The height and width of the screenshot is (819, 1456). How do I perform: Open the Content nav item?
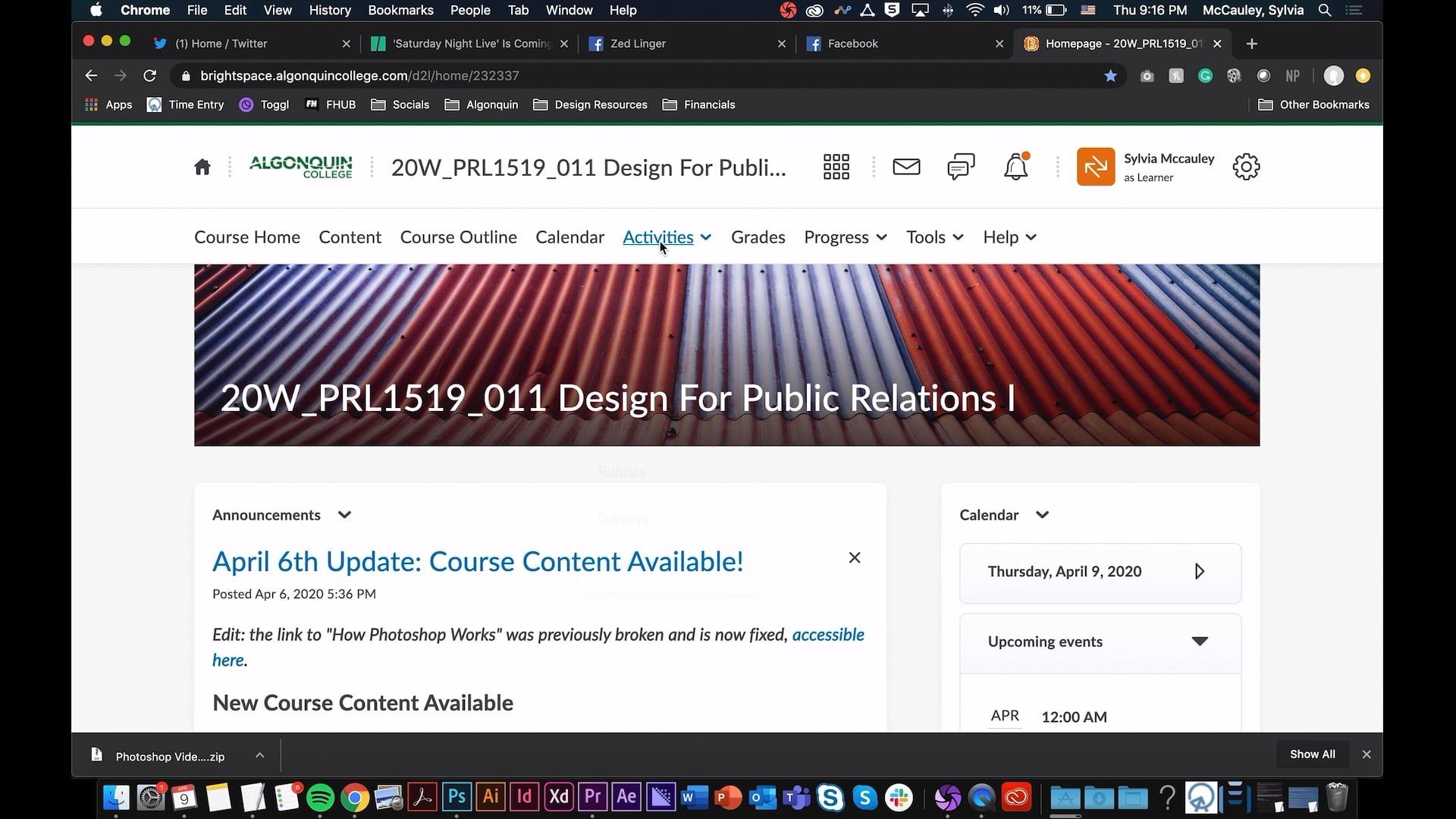click(350, 237)
